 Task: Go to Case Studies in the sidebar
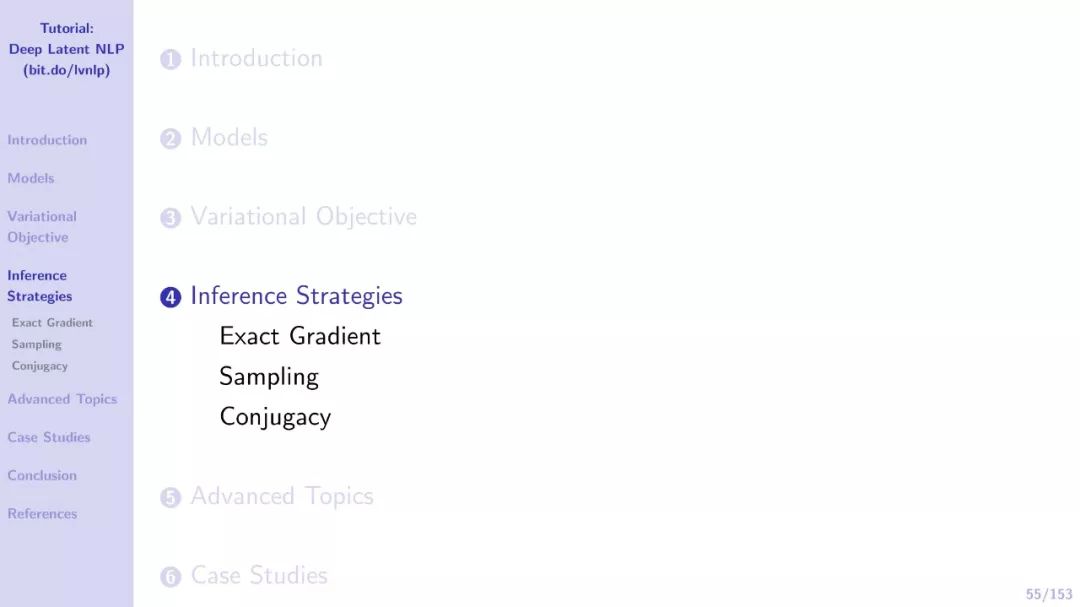pyautogui.click(x=49, y=437)
